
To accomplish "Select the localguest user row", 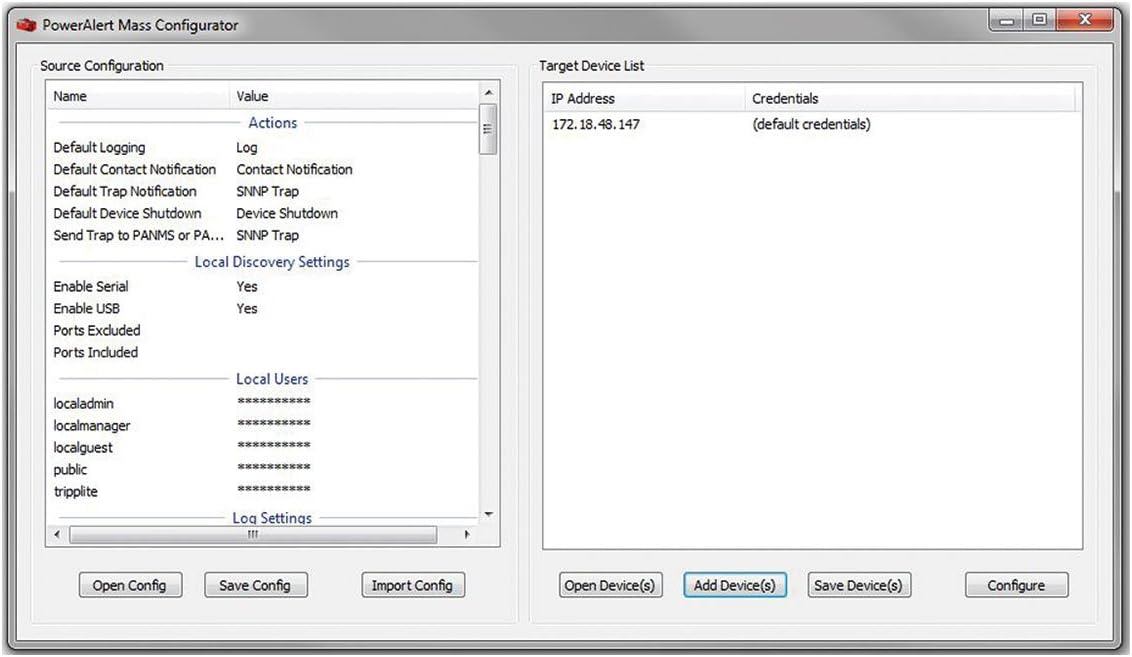I will (x=263, y=448).
